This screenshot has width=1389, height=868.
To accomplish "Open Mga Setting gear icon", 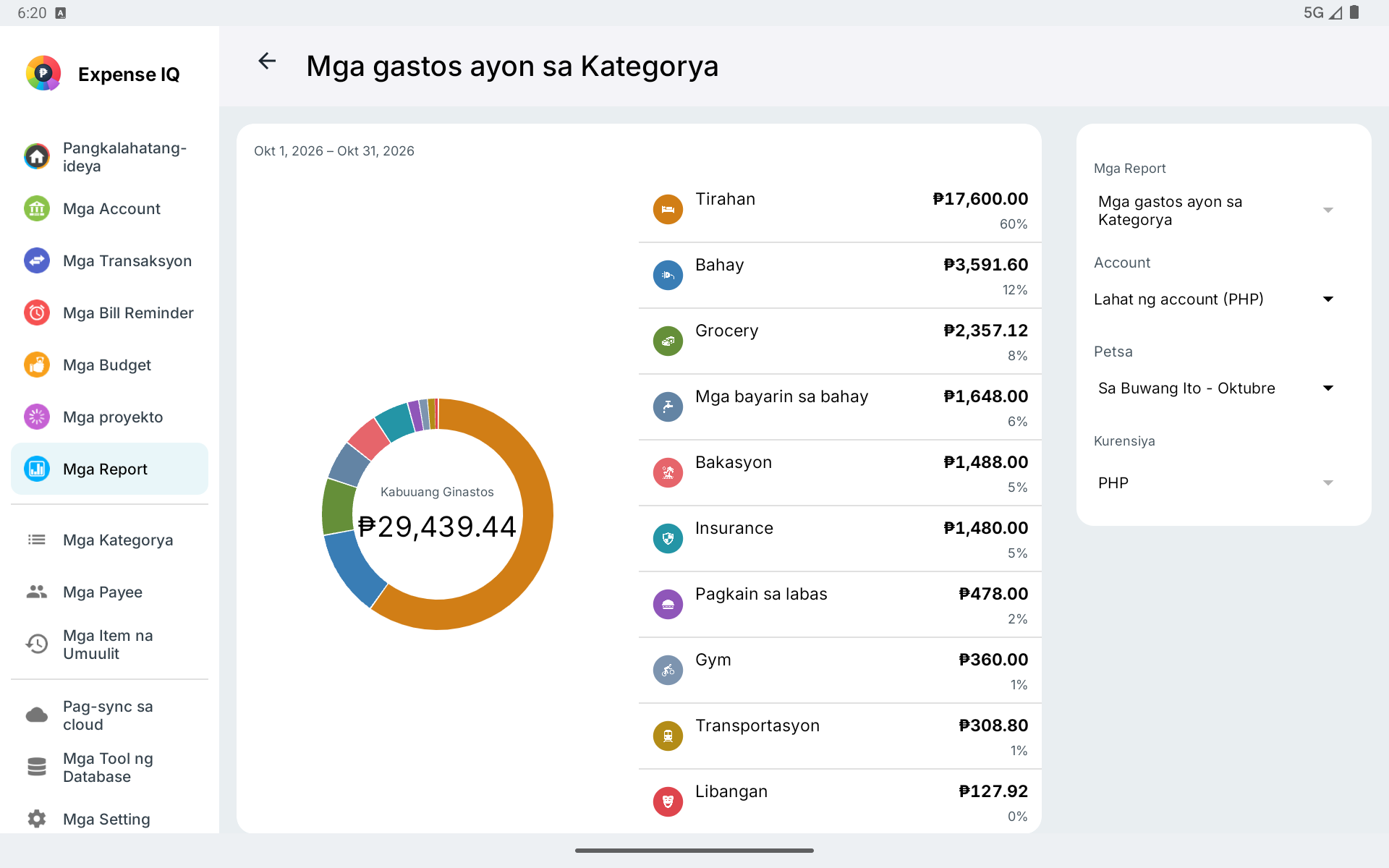I will tap(37, 819).
